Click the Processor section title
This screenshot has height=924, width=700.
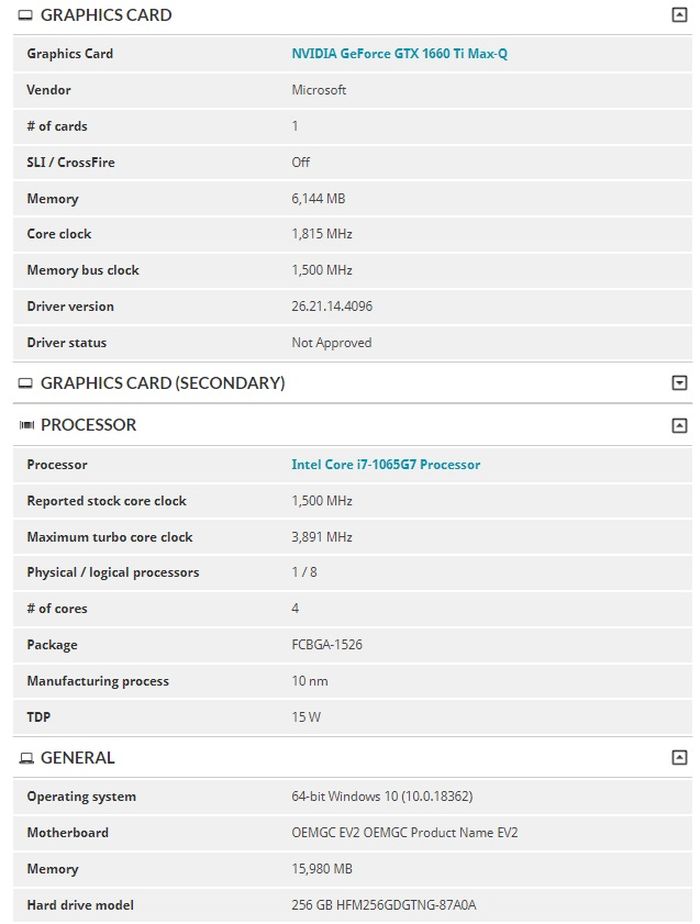88,425
